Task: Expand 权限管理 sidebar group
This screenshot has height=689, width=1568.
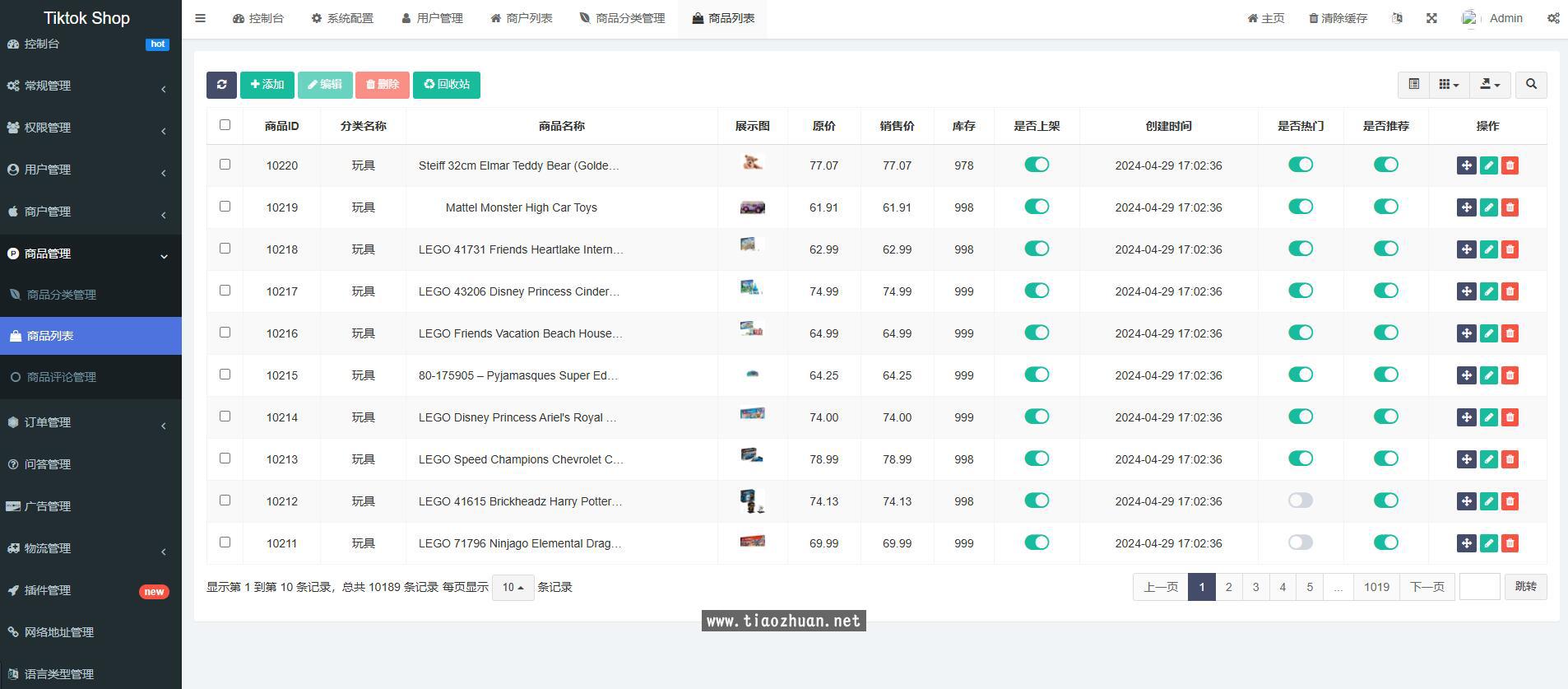Action: 90,128
